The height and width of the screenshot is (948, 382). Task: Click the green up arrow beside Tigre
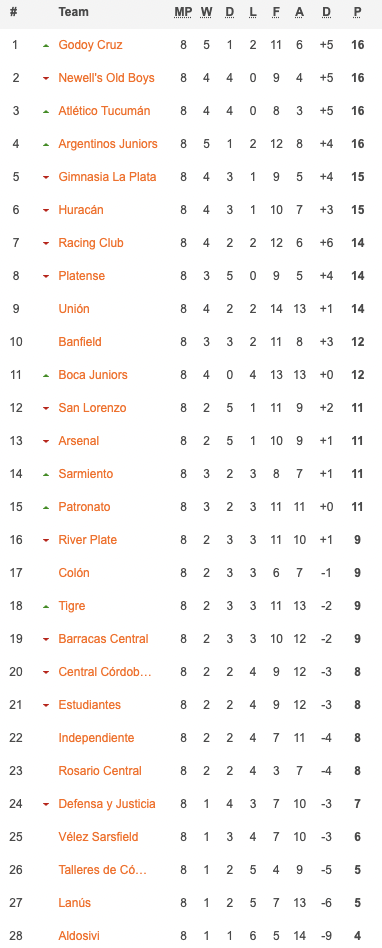46,606
